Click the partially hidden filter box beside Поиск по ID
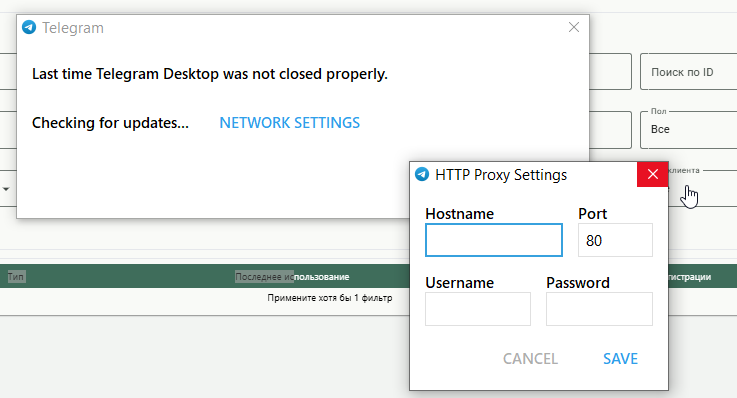The image size is (737, 398). point(610,72)
